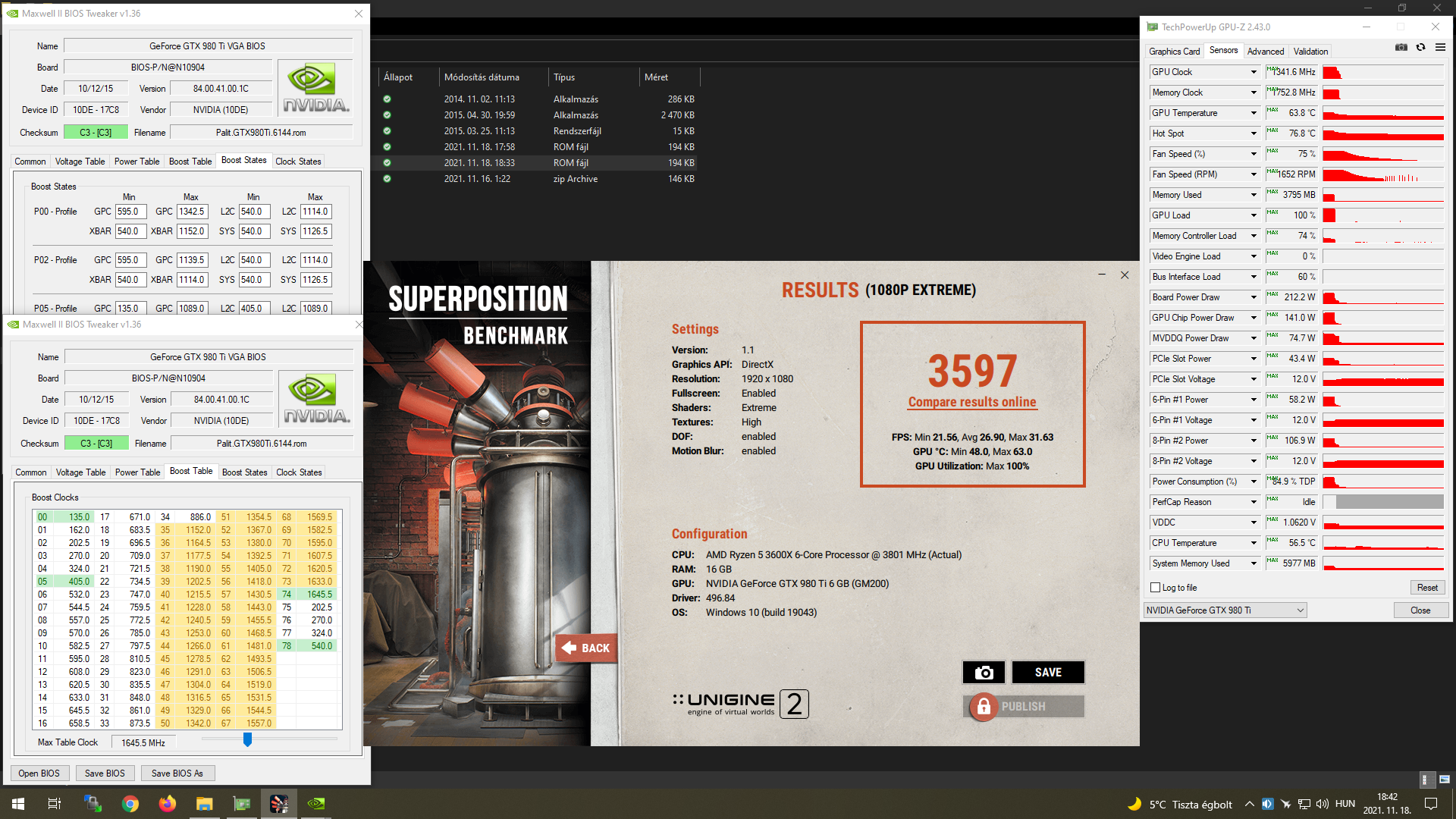Click the GPU-Z refresh sensors icon
This screenshot has height=819, width=1456.
(x=1421, y=48)
